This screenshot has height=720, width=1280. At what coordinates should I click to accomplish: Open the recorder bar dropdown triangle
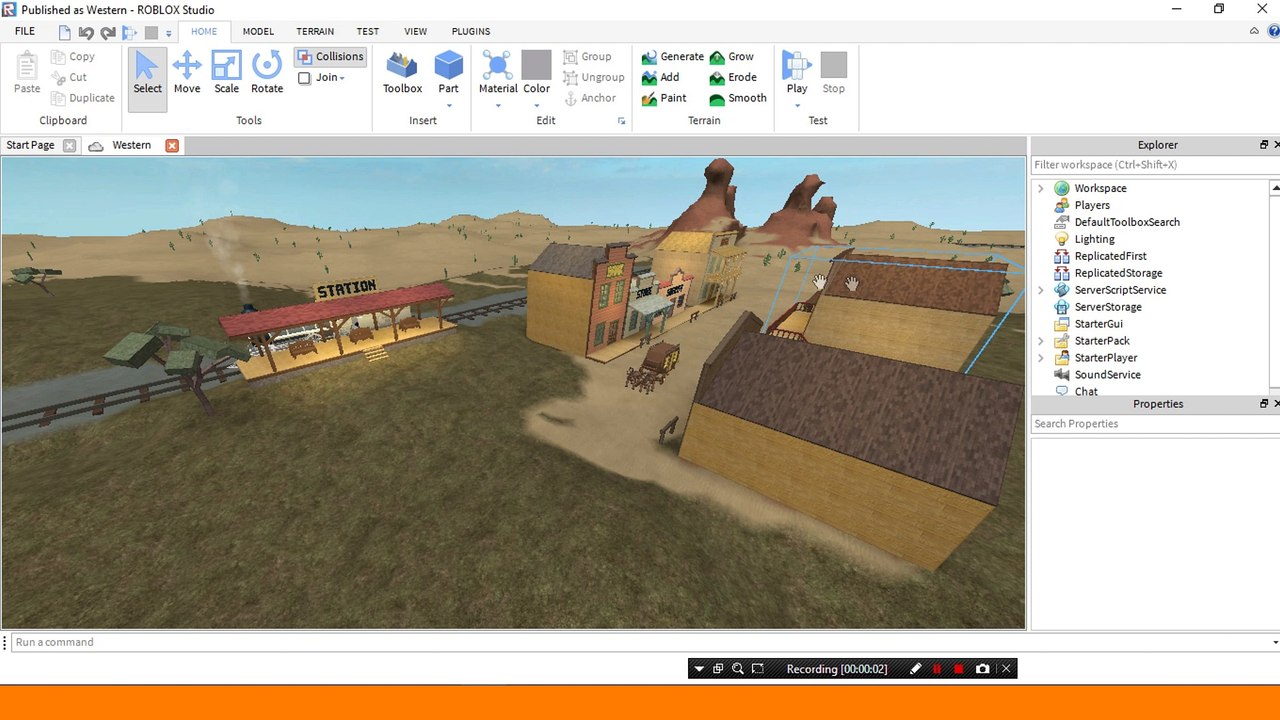pyautogui.click(x=699, y=669)
